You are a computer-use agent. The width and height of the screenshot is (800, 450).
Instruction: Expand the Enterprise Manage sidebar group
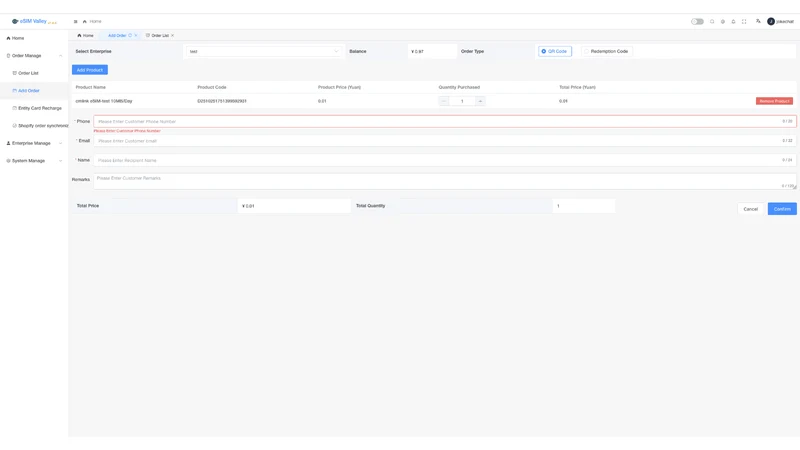(x=34, y=143)
